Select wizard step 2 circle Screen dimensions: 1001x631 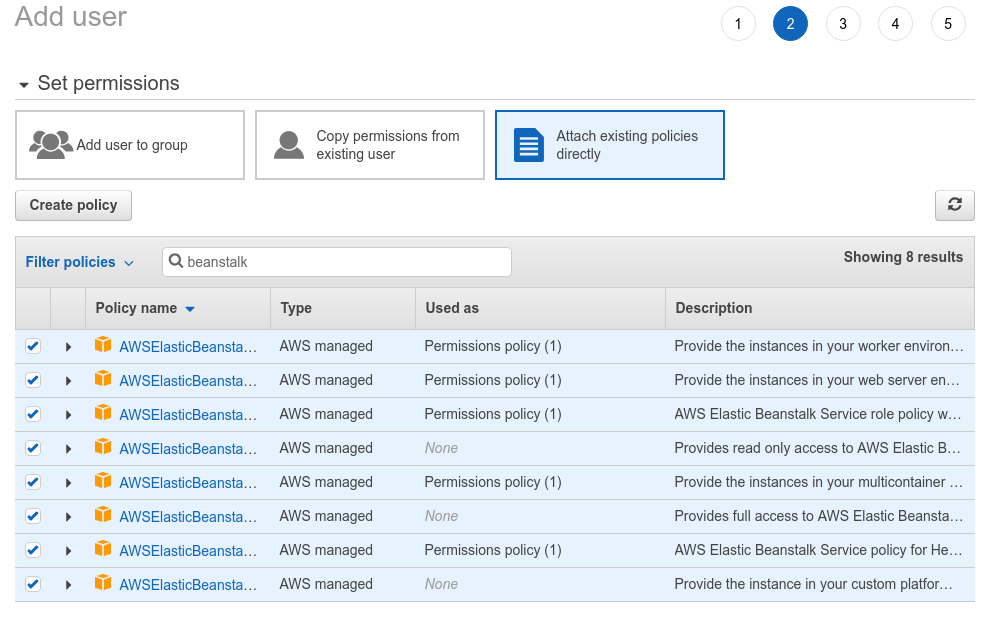790,24
